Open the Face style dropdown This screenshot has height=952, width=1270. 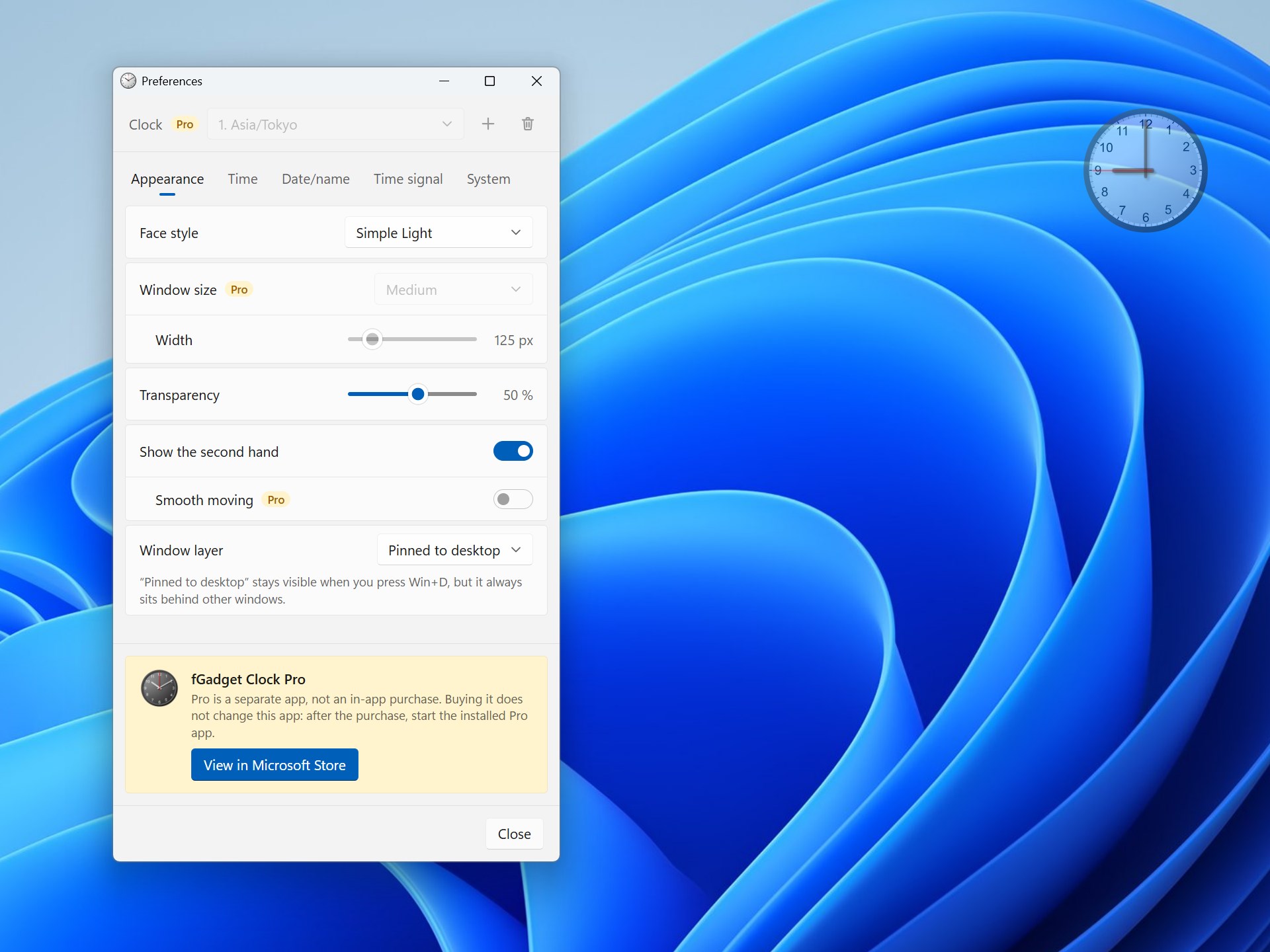click(439, 233)
